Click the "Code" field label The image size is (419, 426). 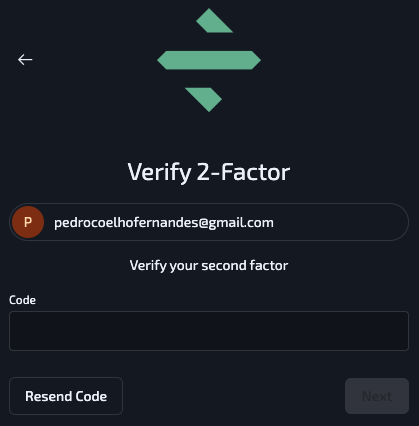tap(22, 300)
